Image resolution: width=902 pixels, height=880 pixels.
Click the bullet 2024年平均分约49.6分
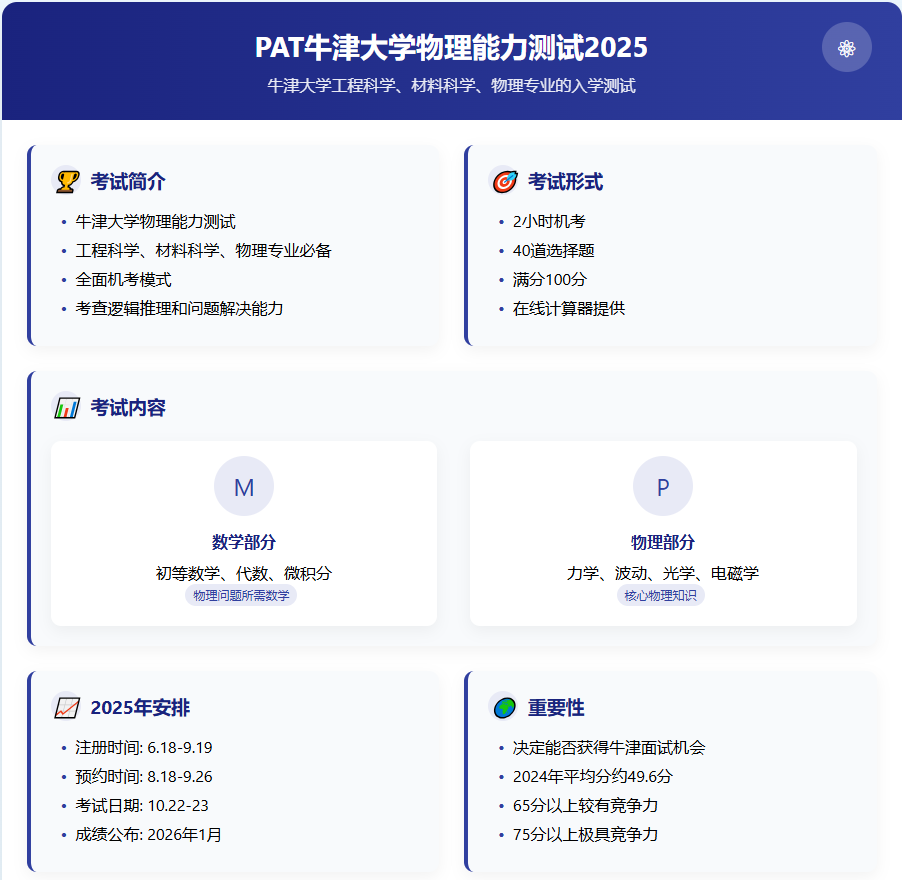pos(593,776)
